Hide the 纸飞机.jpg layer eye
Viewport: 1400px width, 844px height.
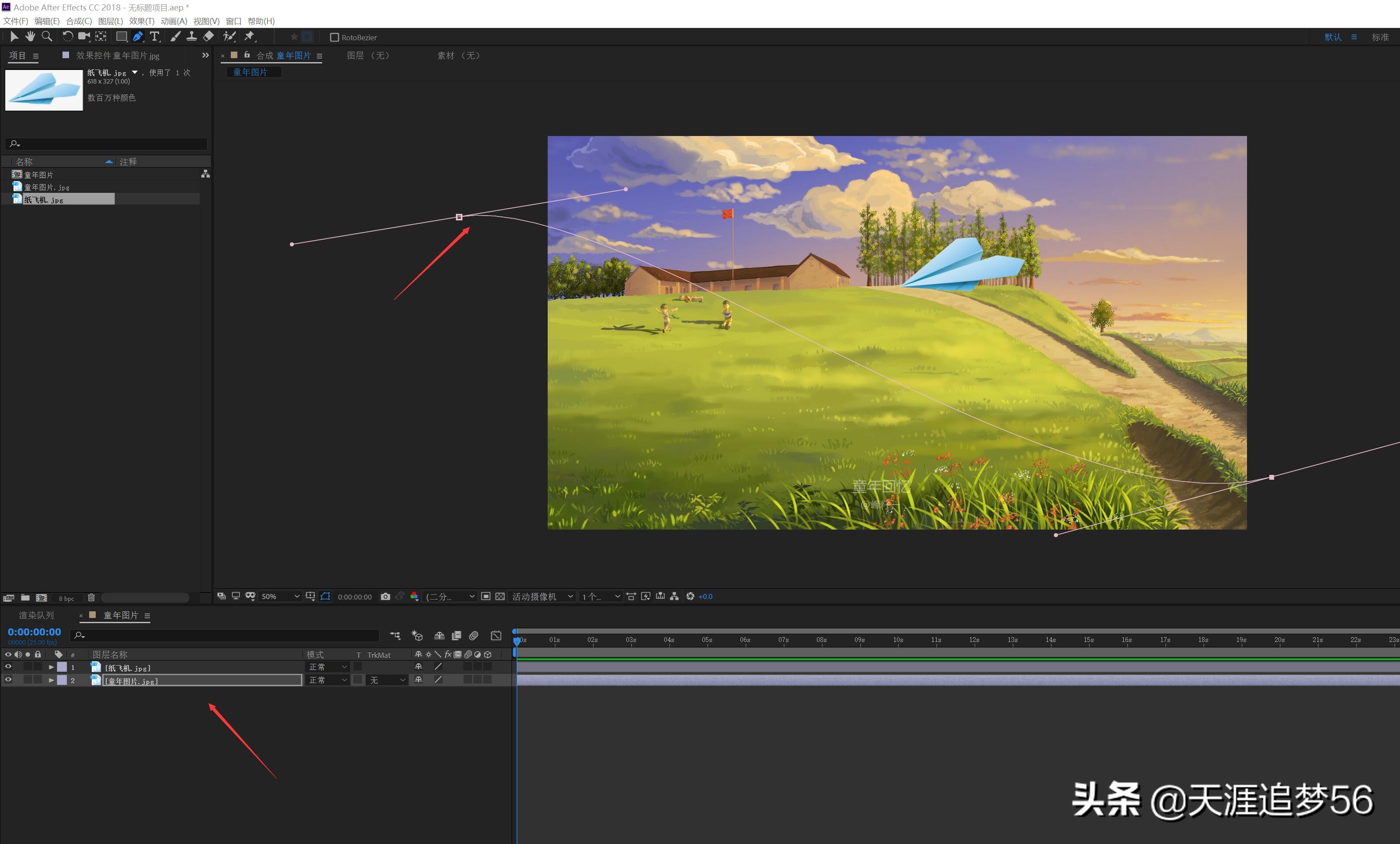(8, 667)
